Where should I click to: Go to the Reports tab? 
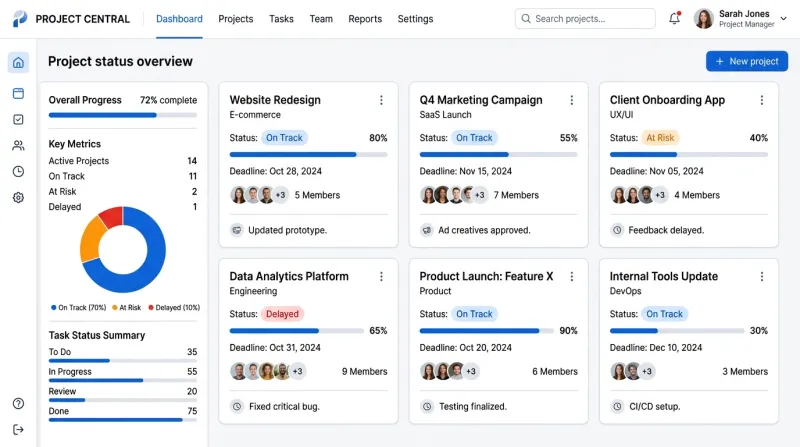tap(365, 19)
